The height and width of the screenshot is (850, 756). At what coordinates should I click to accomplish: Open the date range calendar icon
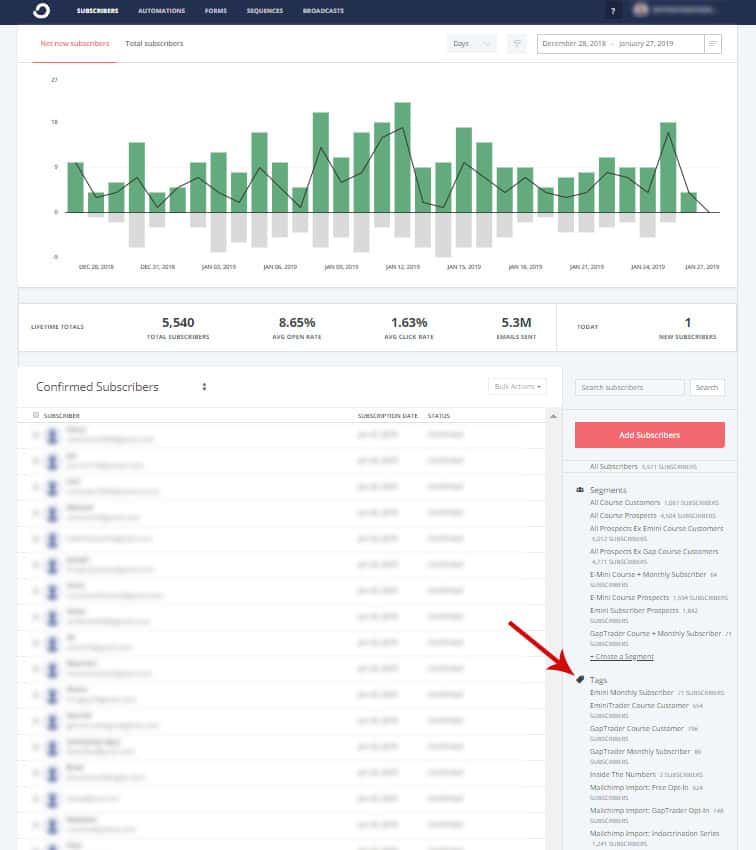tap(712, 44)
